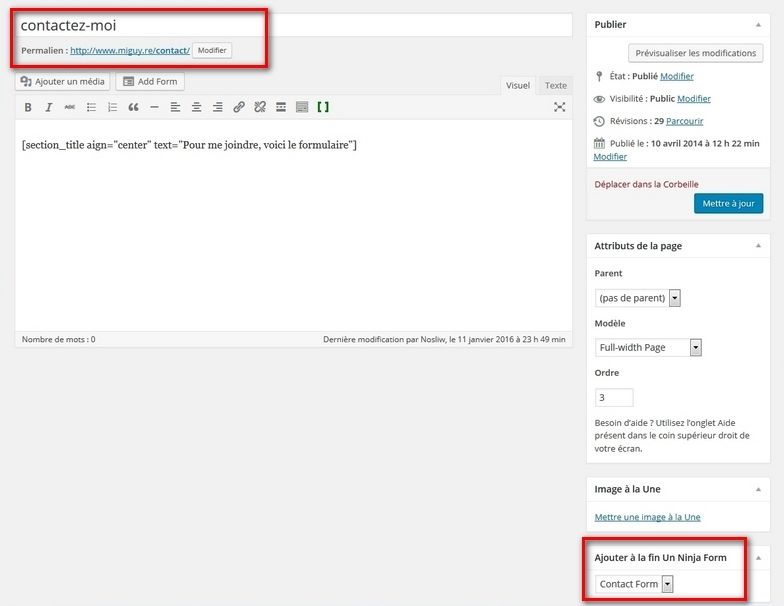The height and width of the screenshot is (606, 784).
Task: Expand the Contact Form Ninja Form dropdown
Action: 634,584
